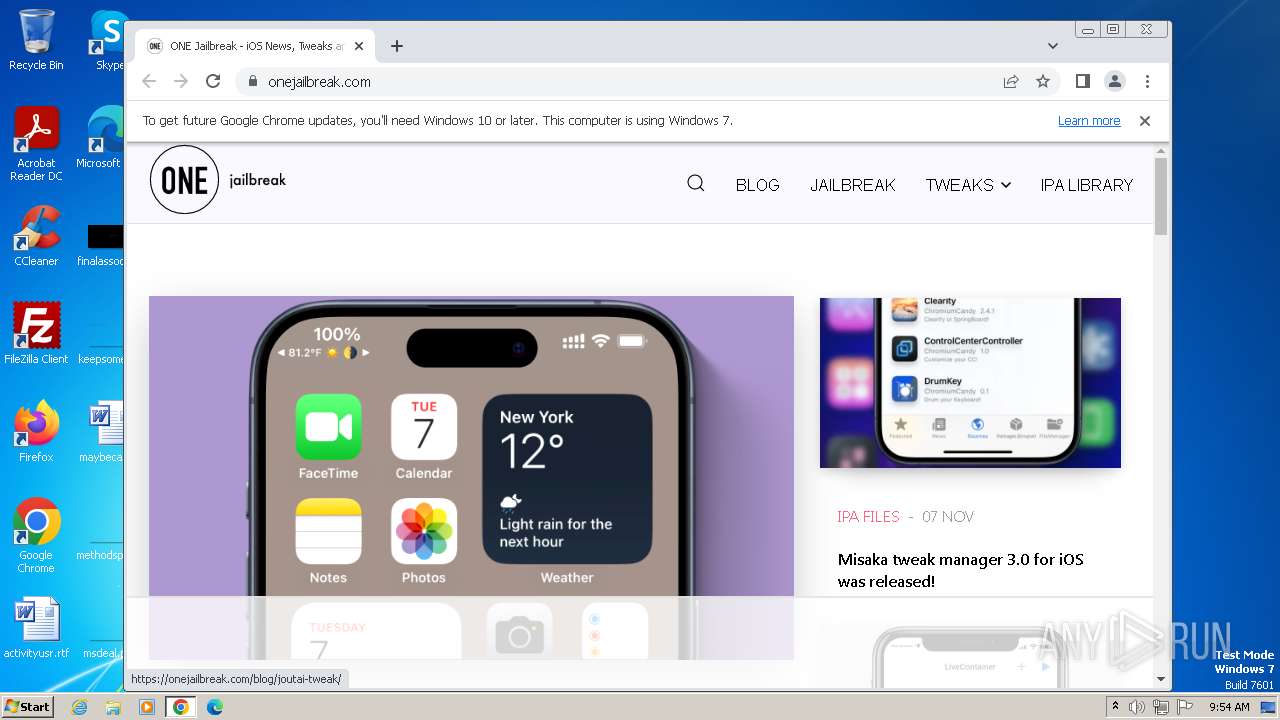Open the site search magnifier
The height and width of the screenshot is (720, 1280).
[x=696, y=183]
